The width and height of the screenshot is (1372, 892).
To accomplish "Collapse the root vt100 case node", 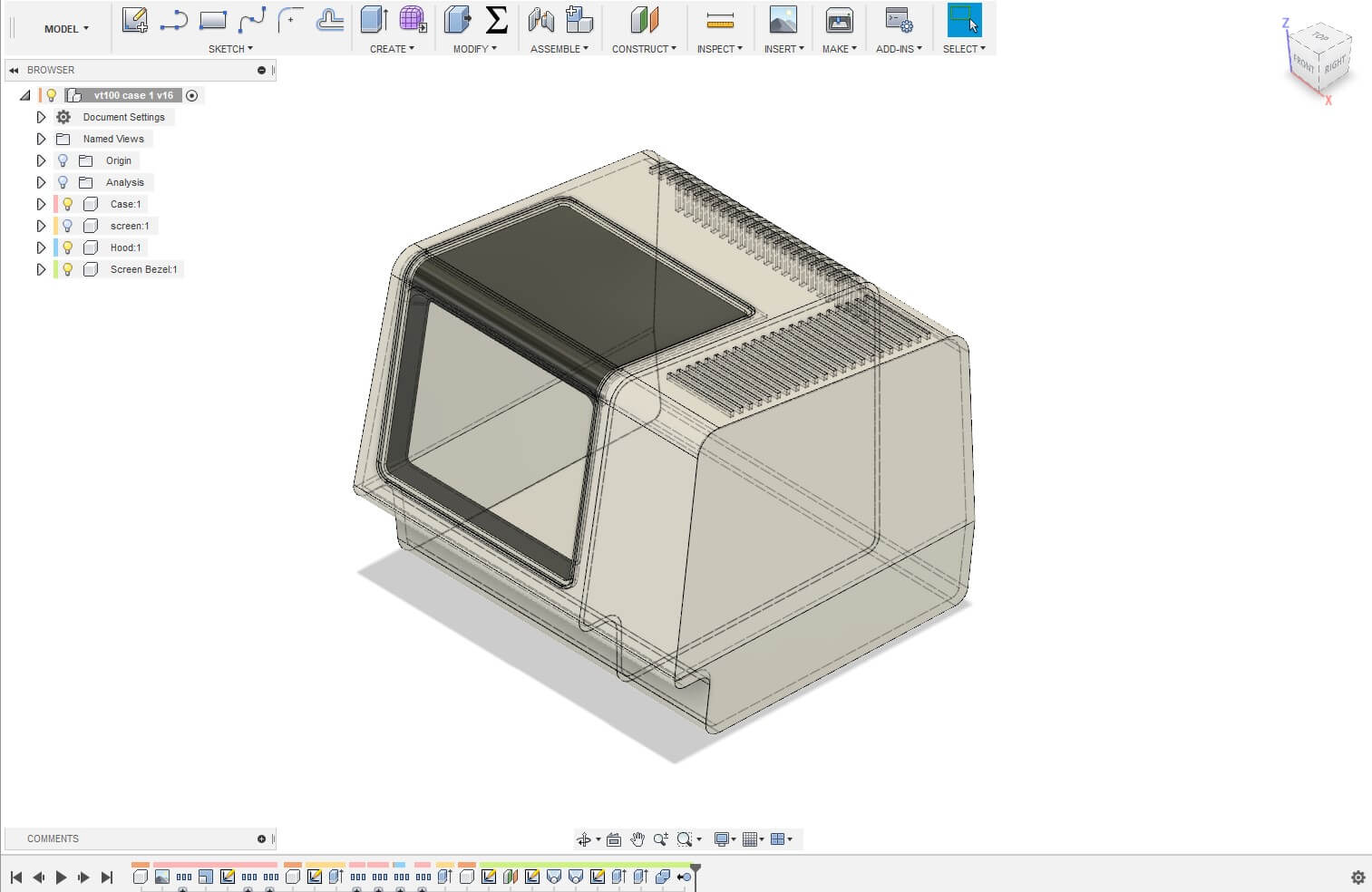I will tap(25, 95).
